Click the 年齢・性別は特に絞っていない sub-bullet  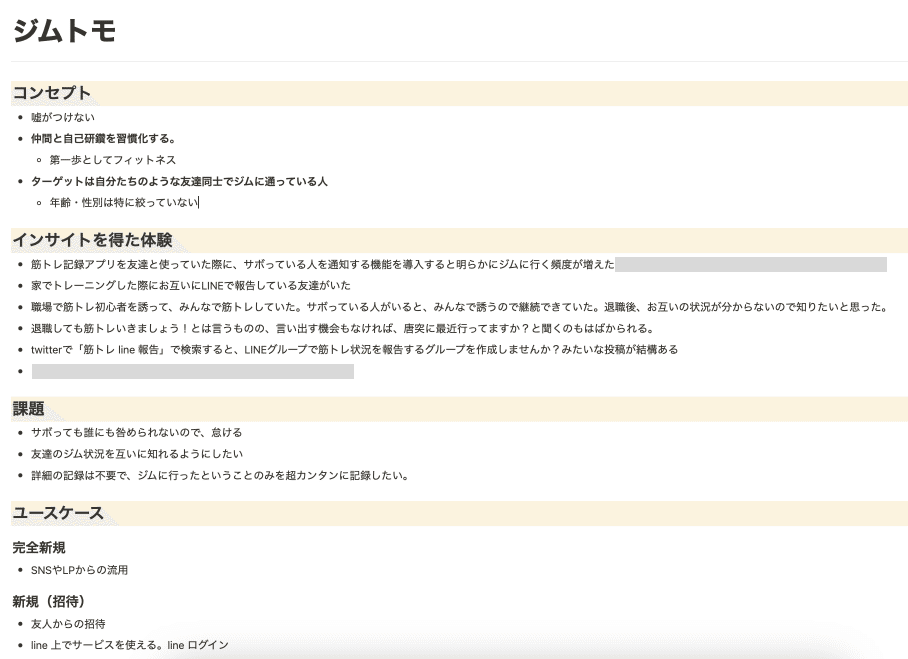(x=124, y=203)
